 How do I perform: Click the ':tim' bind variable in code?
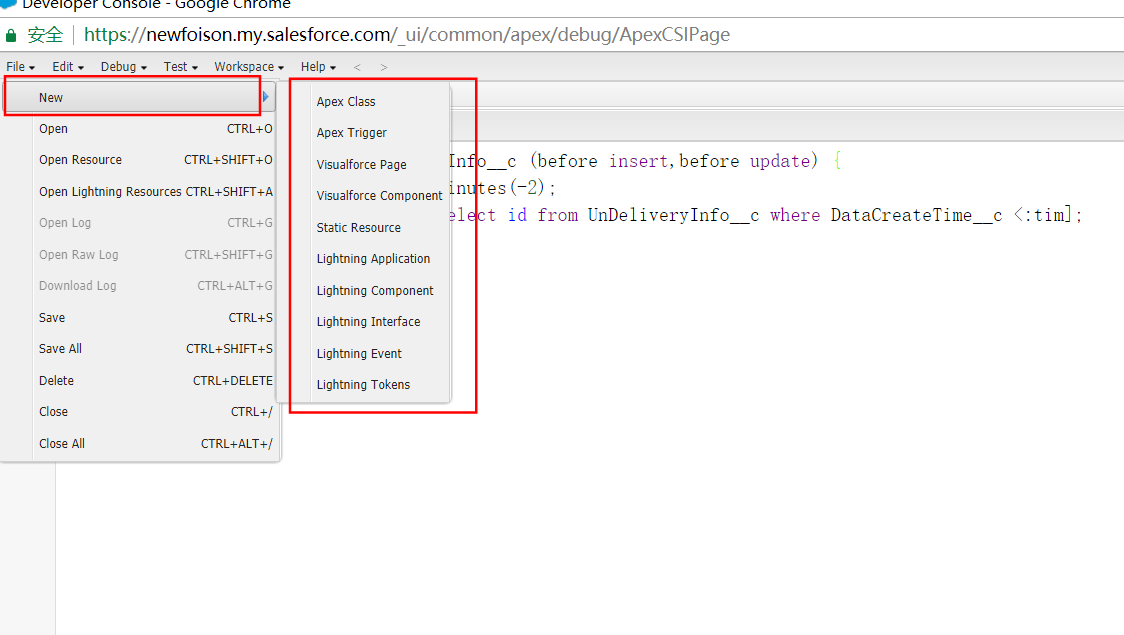pos(1043,215)
